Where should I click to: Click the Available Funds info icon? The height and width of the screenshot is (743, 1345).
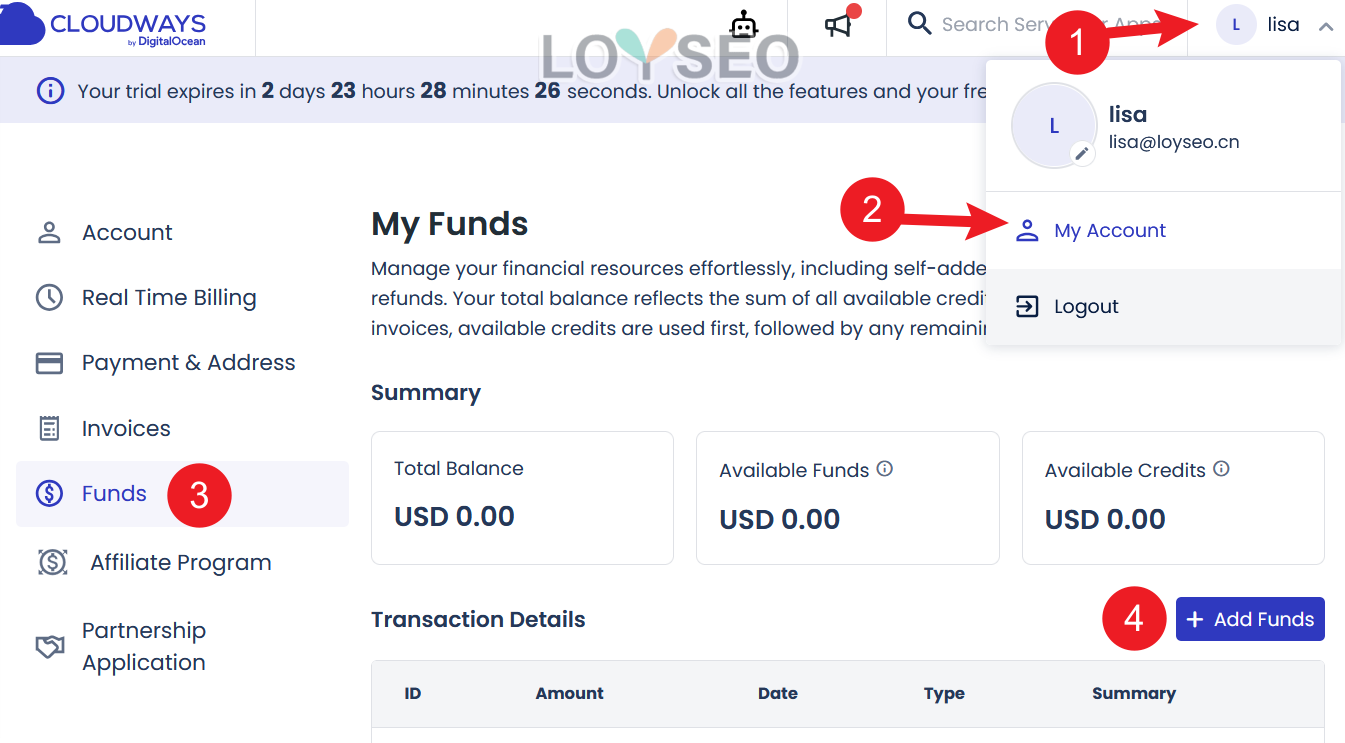tap(885, 468)
